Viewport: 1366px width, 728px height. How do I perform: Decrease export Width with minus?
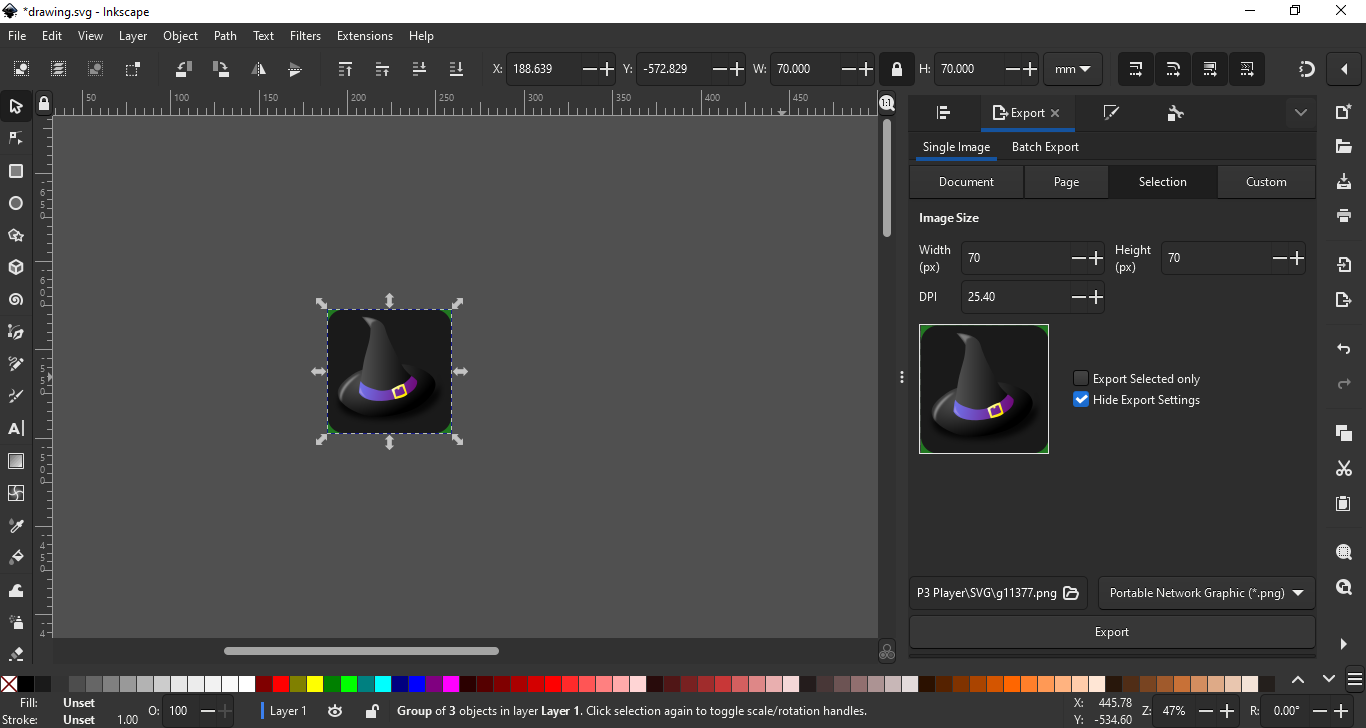point(1079,258)
